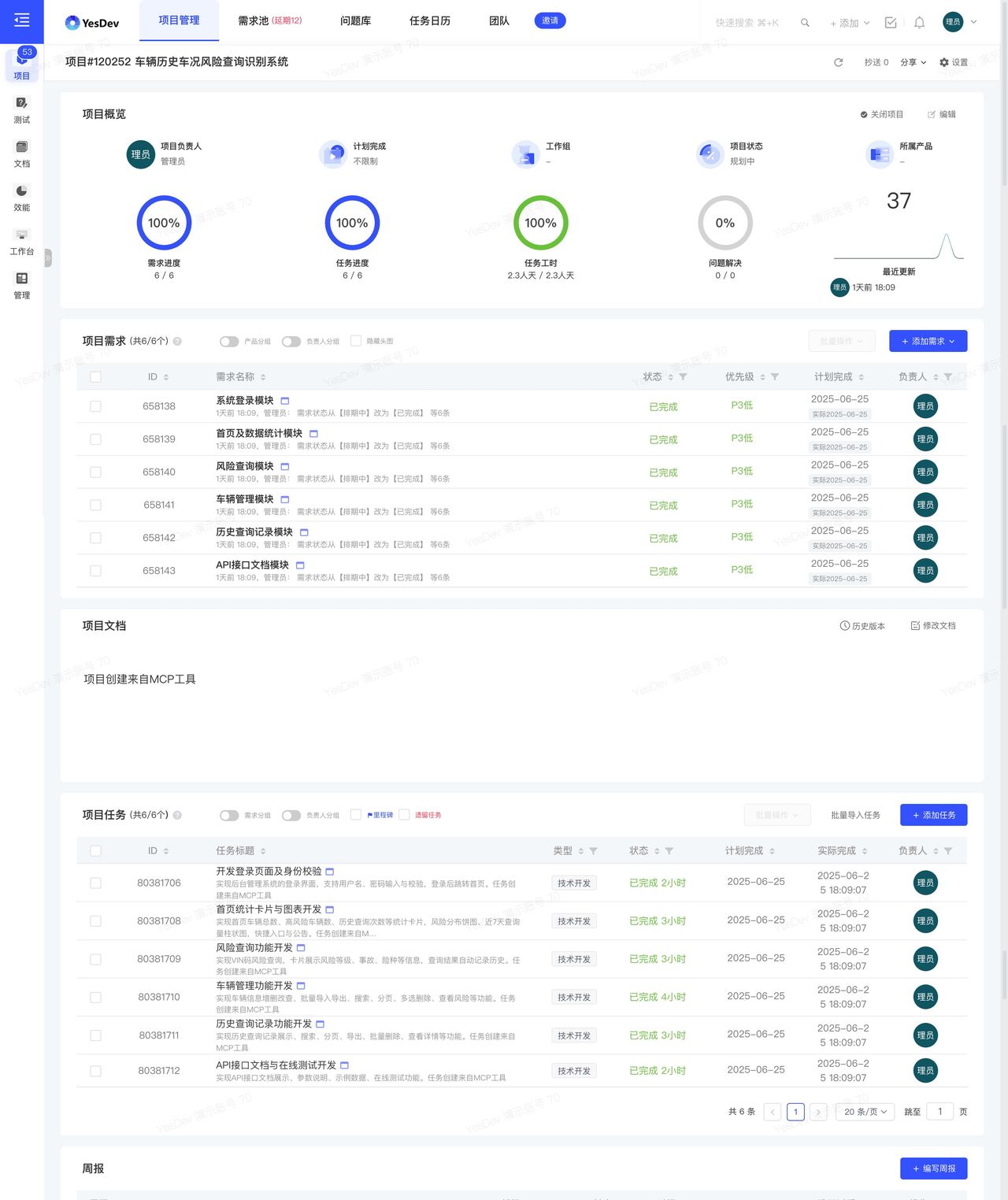Toggle 产品分组 switch in 项目需求
1008x1200 pixels.
[x=229, y=342]
